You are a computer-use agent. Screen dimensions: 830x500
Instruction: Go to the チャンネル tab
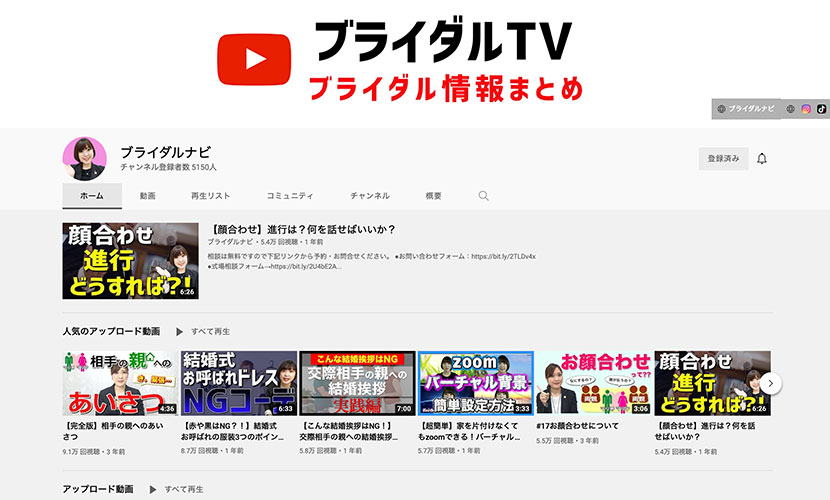coord(369,196)
